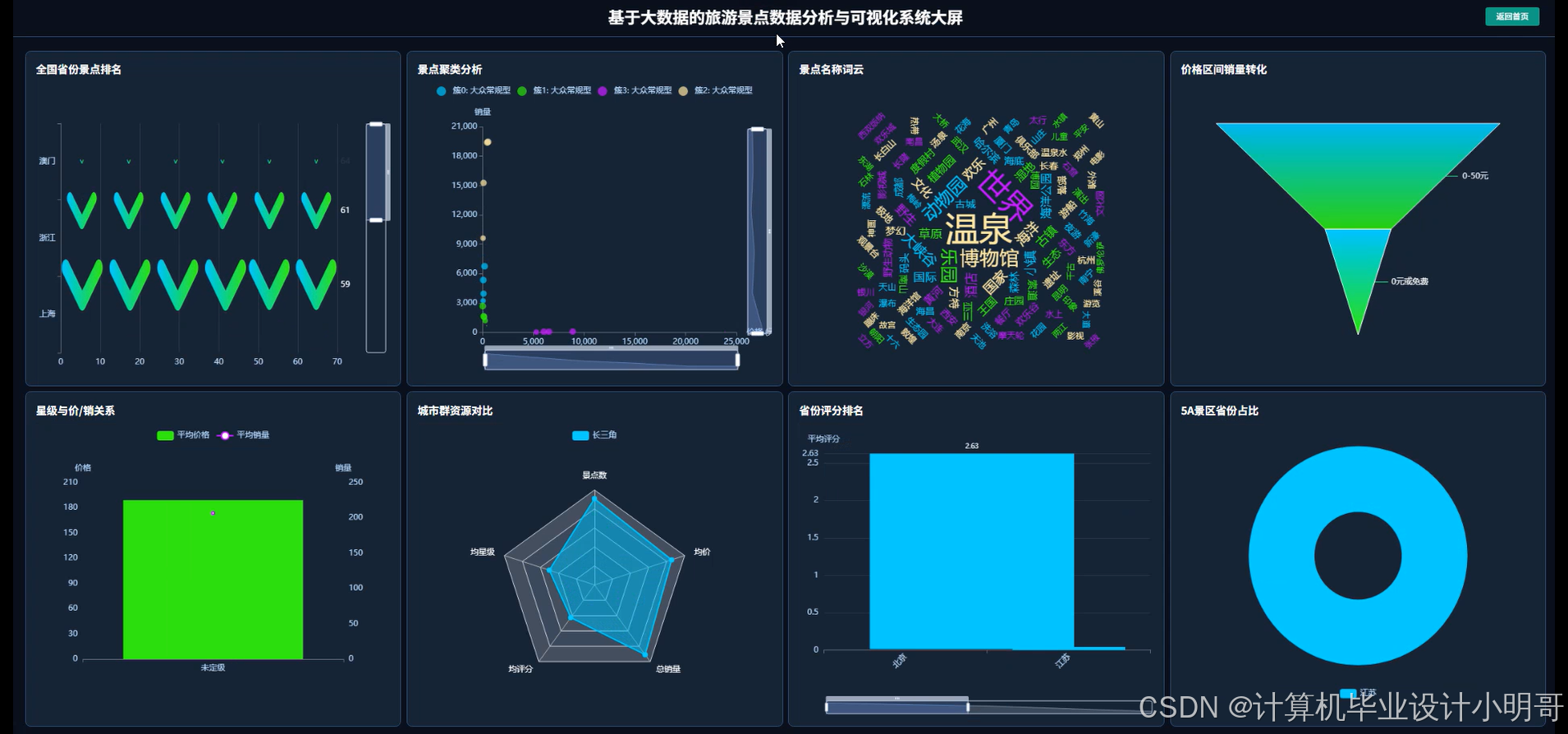Click the tall 北京 rating bar
The width and height of the screenshot is (1568, 734).
coord(971,551)
